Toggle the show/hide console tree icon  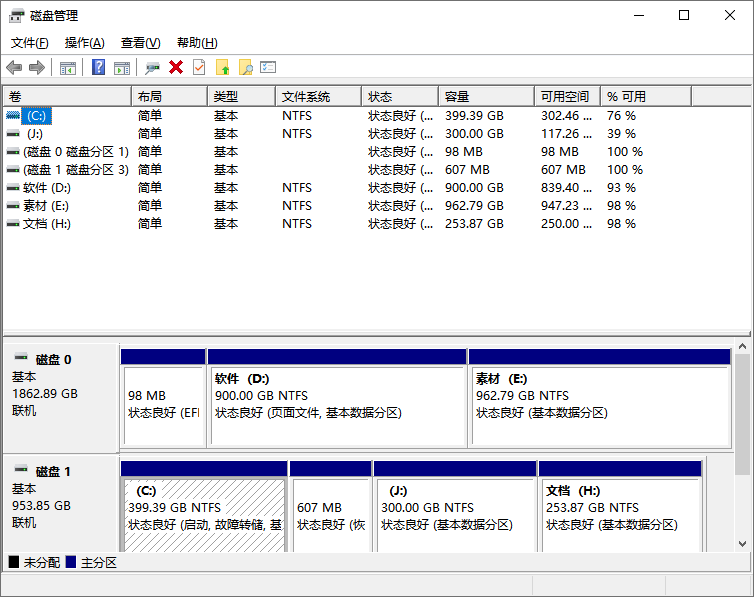pyautogui.click(x=68, y=68)
